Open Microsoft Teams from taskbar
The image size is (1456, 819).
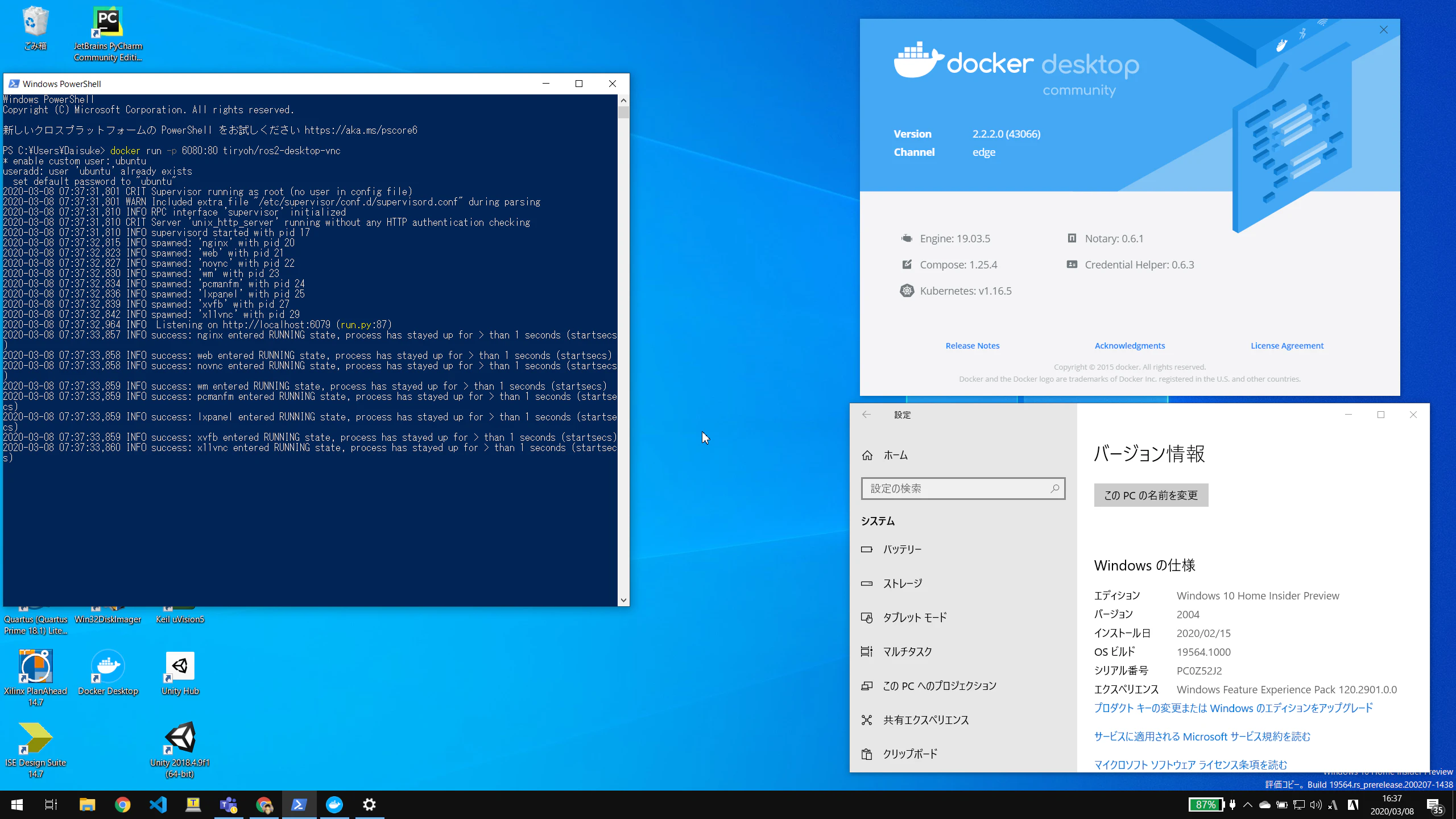(x=229, y=804)
